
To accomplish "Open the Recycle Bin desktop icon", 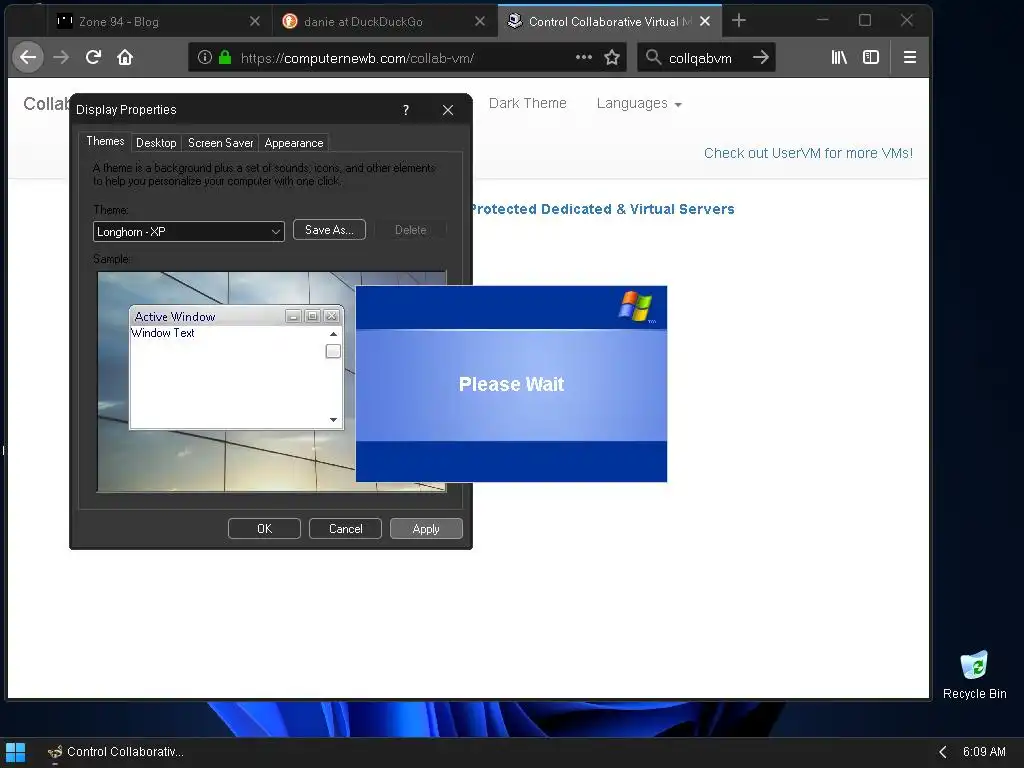I will pos(974,675).
